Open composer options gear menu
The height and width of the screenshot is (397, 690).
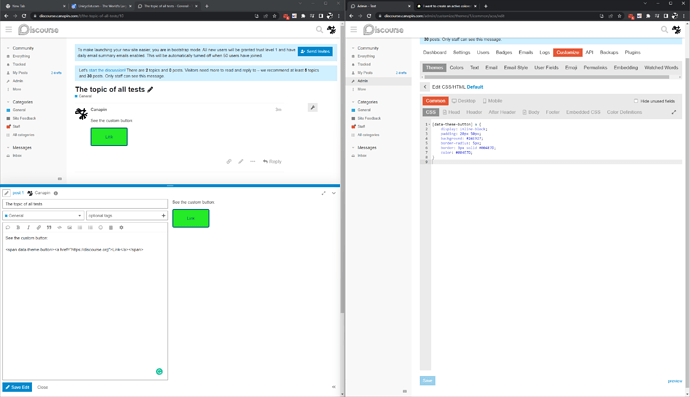[x=121, y=228]
